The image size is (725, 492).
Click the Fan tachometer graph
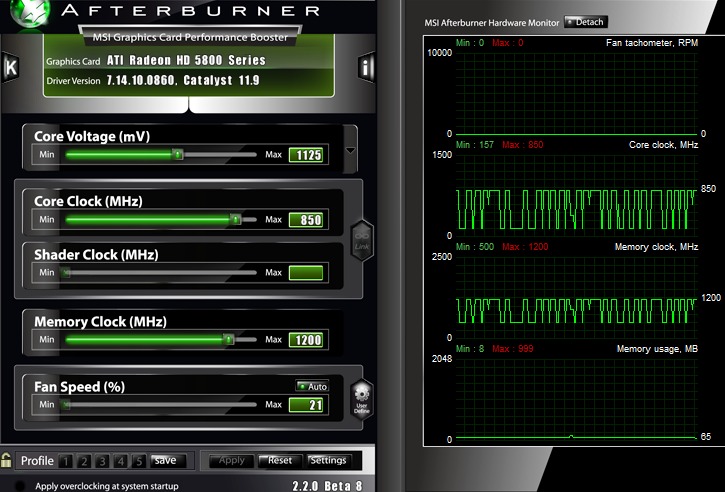576,94
